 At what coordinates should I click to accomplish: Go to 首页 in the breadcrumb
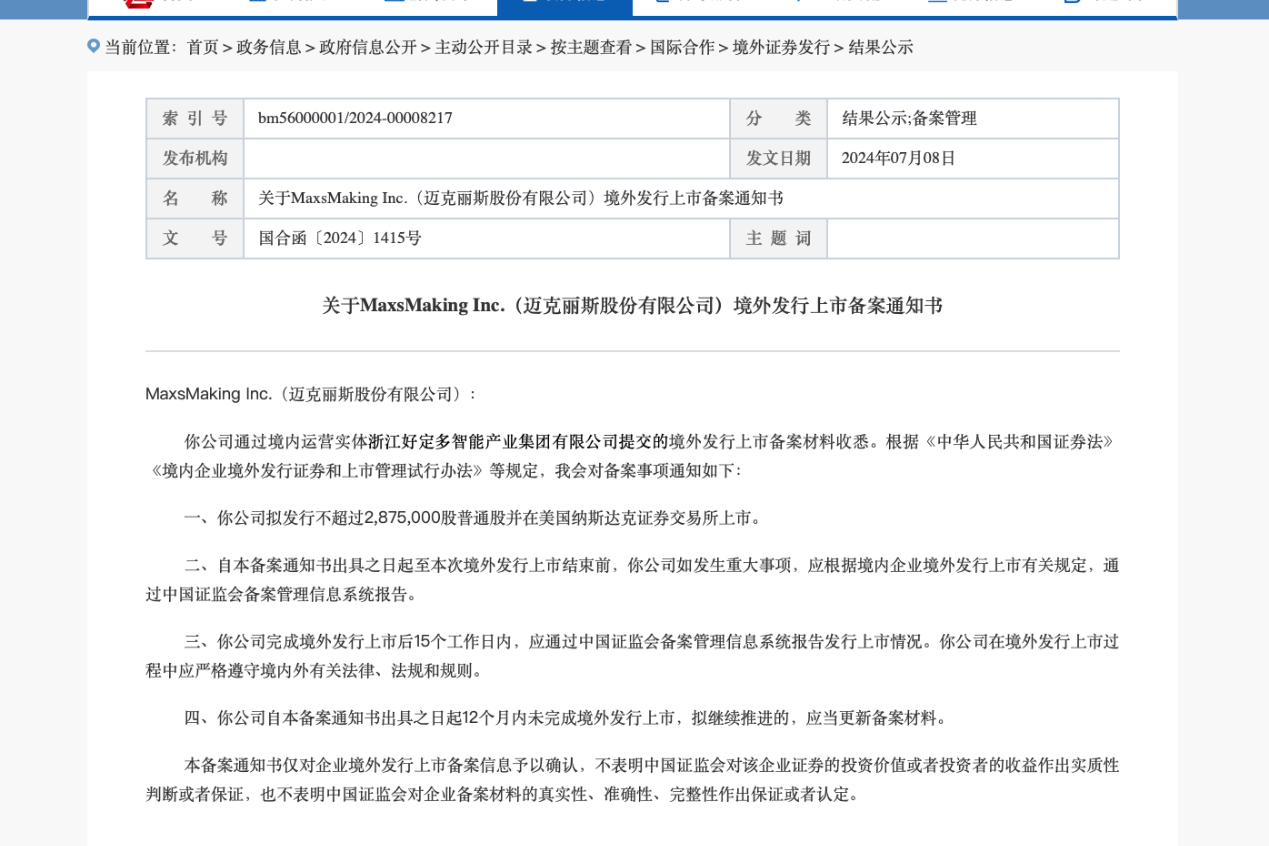pyautogui.click(x=202, y=47)
